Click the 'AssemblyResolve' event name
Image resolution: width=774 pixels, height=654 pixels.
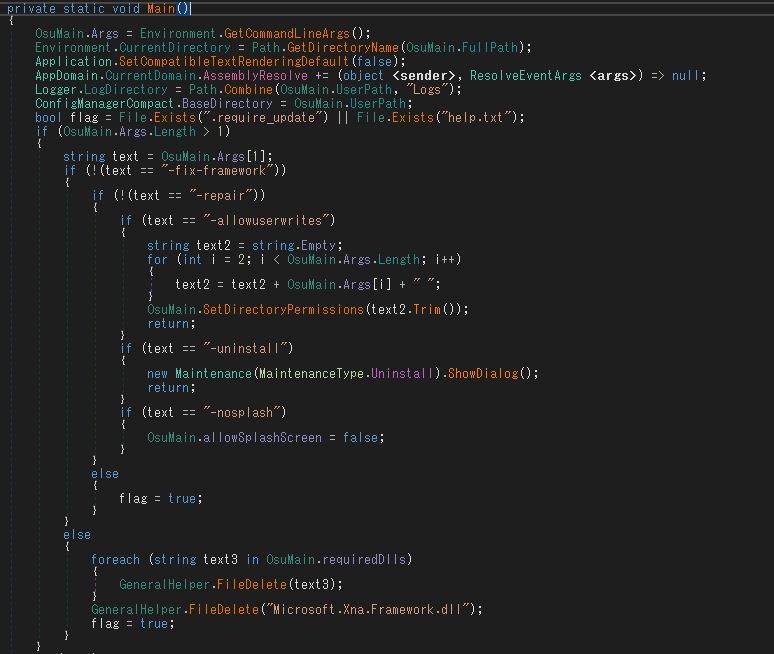255,76
